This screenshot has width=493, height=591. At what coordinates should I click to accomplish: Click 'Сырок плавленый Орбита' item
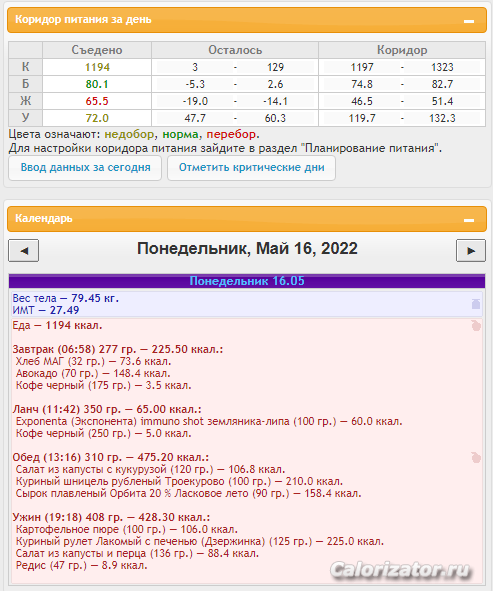click(189, 494)
